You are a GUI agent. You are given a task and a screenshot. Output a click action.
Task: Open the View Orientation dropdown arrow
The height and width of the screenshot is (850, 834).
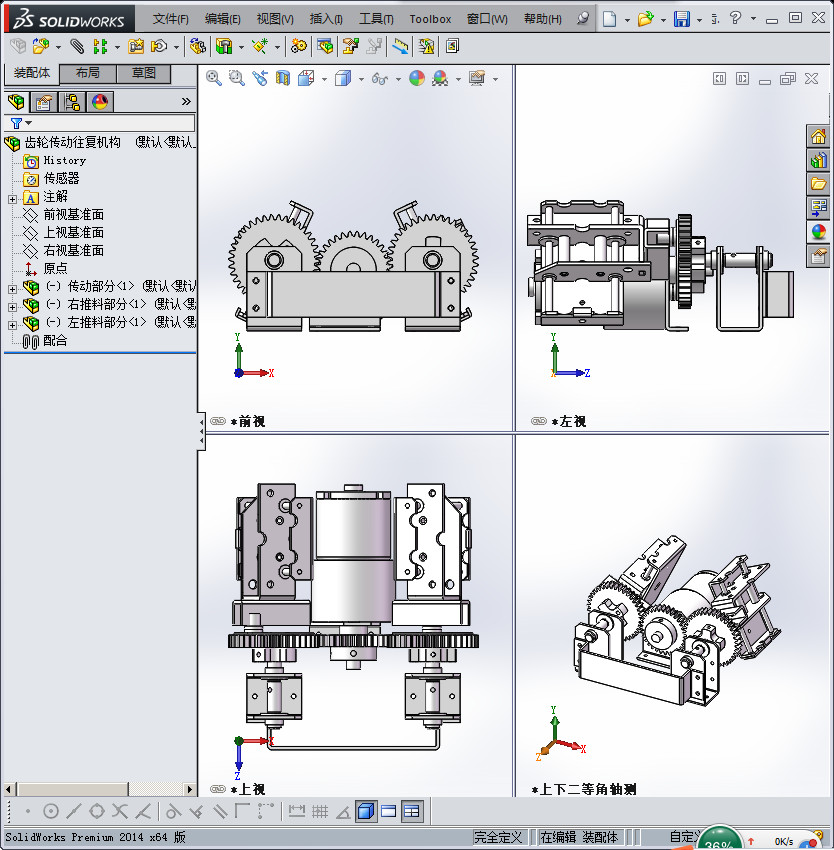coord(324,79)
